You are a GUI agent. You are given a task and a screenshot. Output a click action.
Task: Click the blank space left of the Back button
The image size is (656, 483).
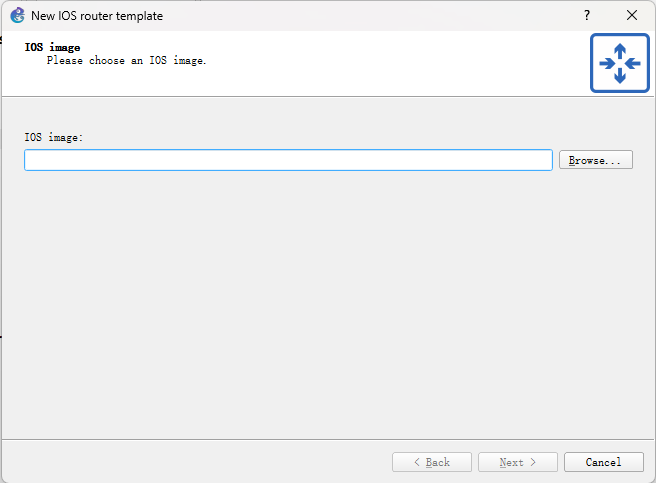[200, 462]
